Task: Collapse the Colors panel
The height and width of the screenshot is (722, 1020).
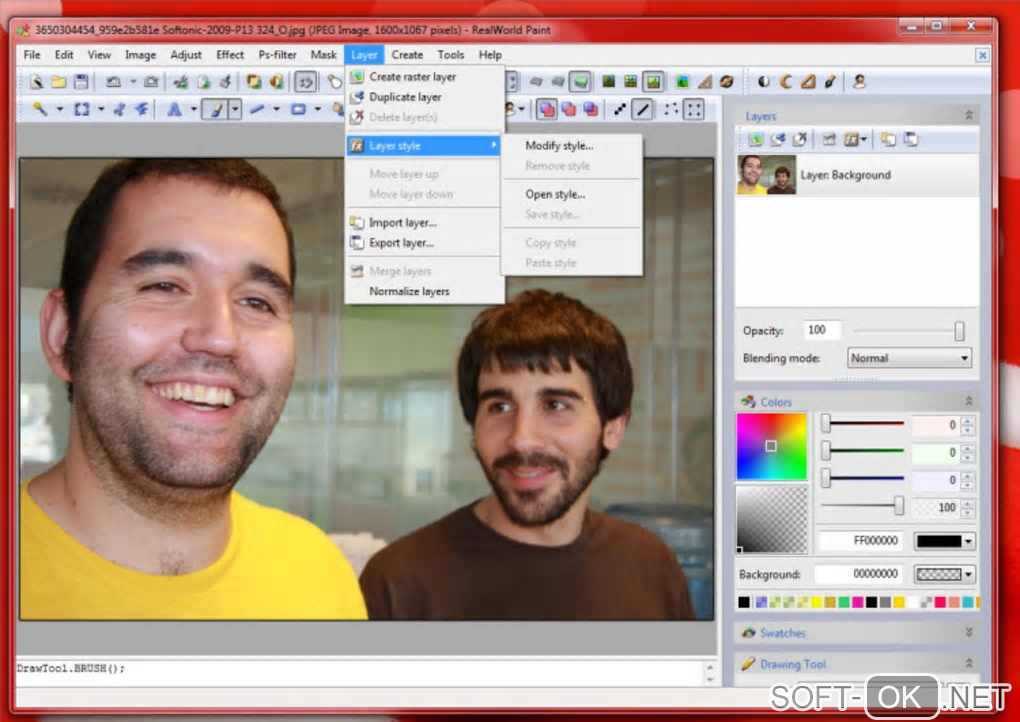Action: tap(969, 401)
